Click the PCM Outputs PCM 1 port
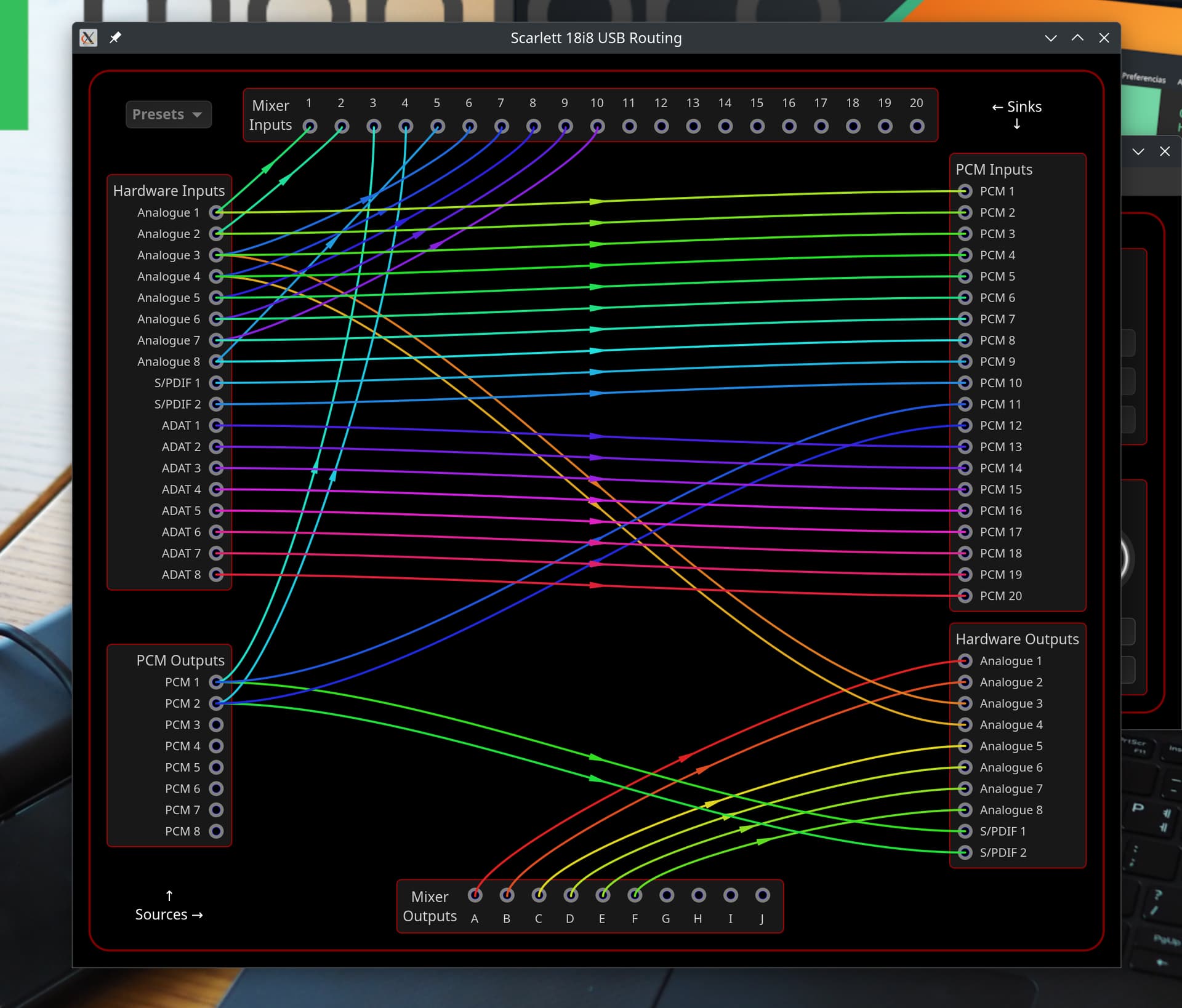1182x1008 pixels. tap(216, 682)
